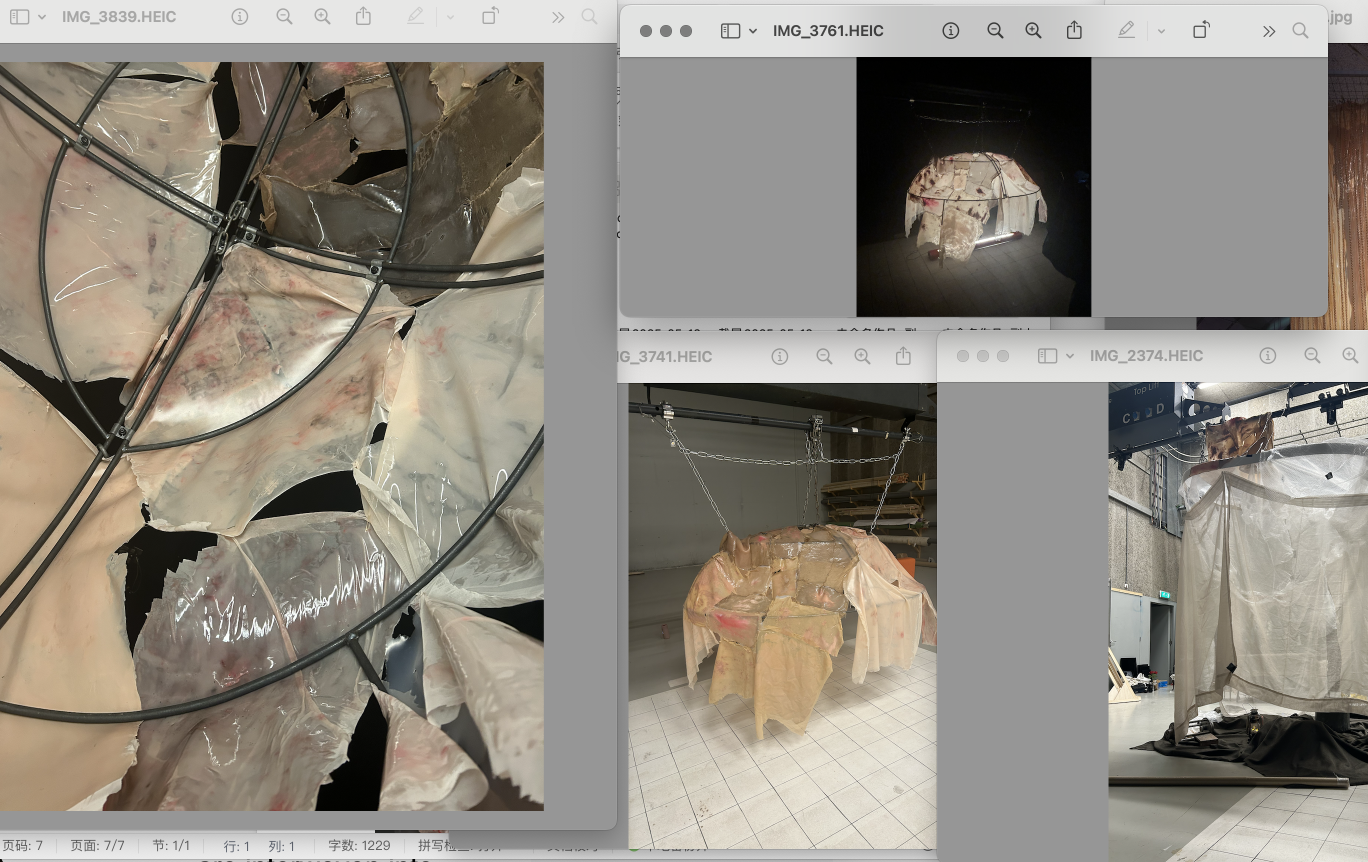Toggle sidebar in IMG_3761.HEIC window

coord(730,31)
